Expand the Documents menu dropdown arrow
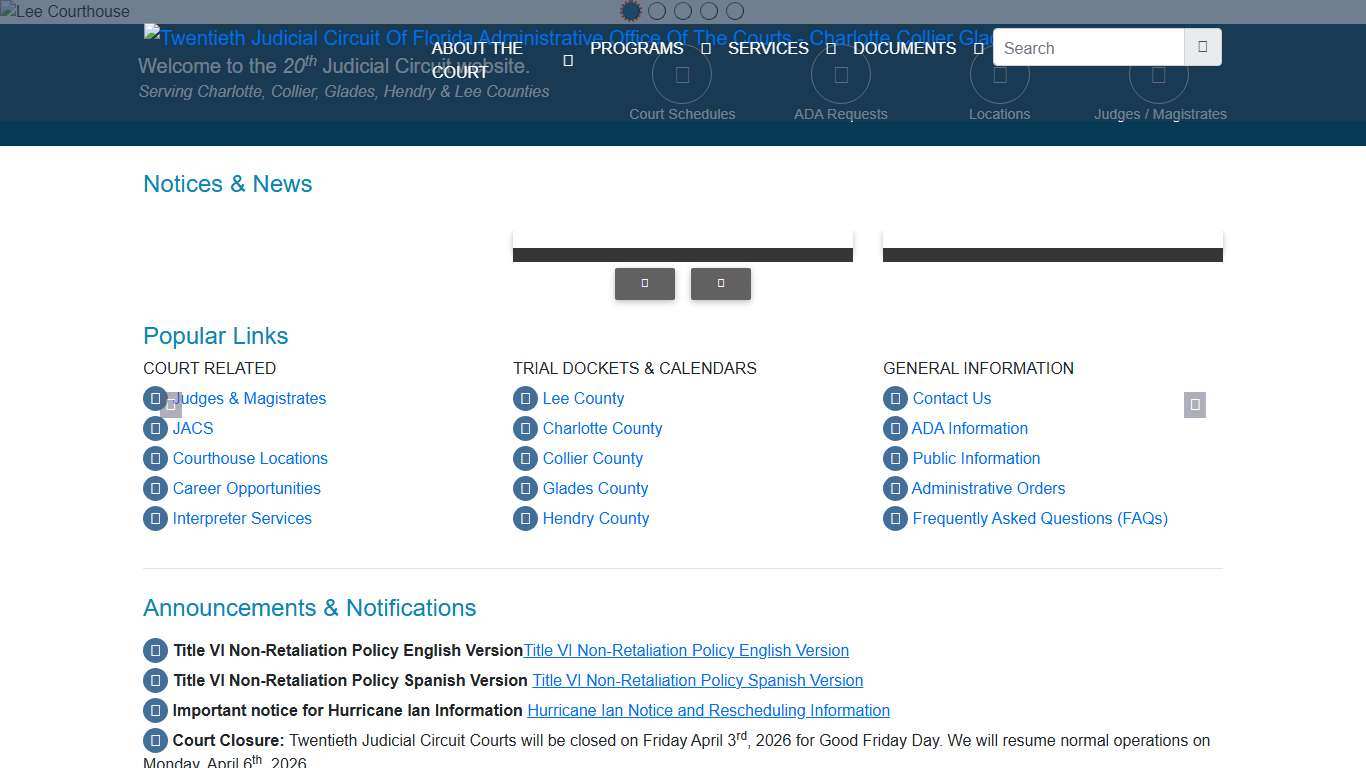1366x768 pixels. coord(978,49)
